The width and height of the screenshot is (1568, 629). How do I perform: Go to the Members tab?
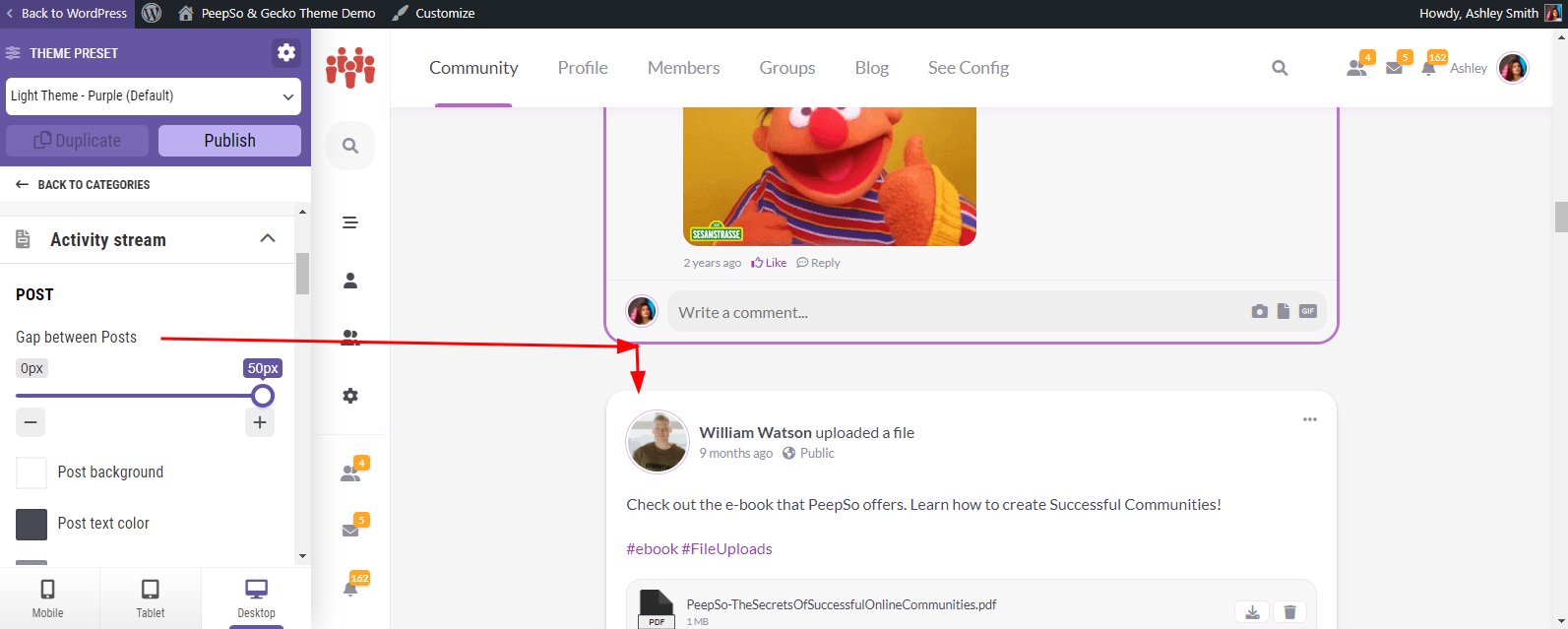pos(683,68)
